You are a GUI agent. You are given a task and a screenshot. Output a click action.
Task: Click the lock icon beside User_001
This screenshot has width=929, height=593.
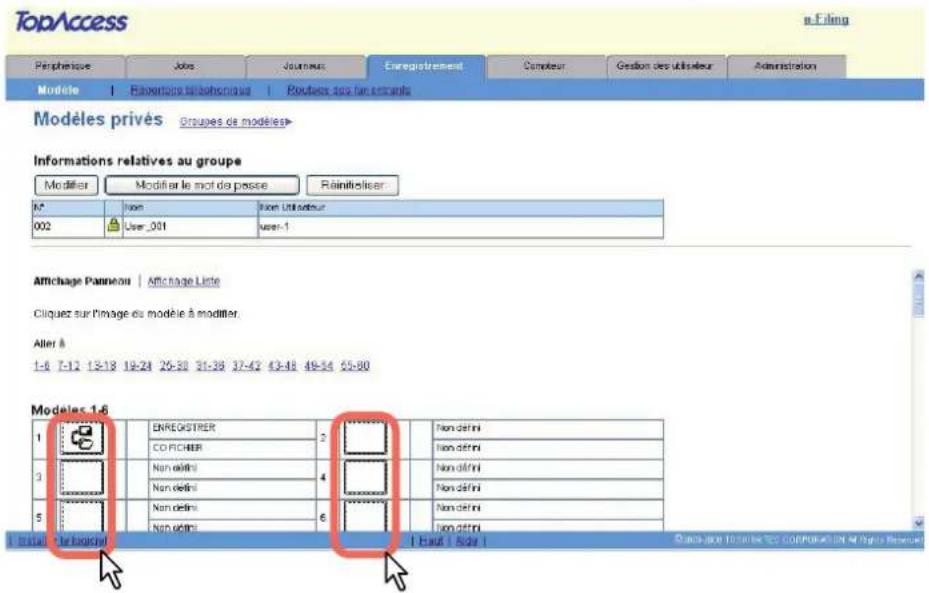tap(113, 226)
